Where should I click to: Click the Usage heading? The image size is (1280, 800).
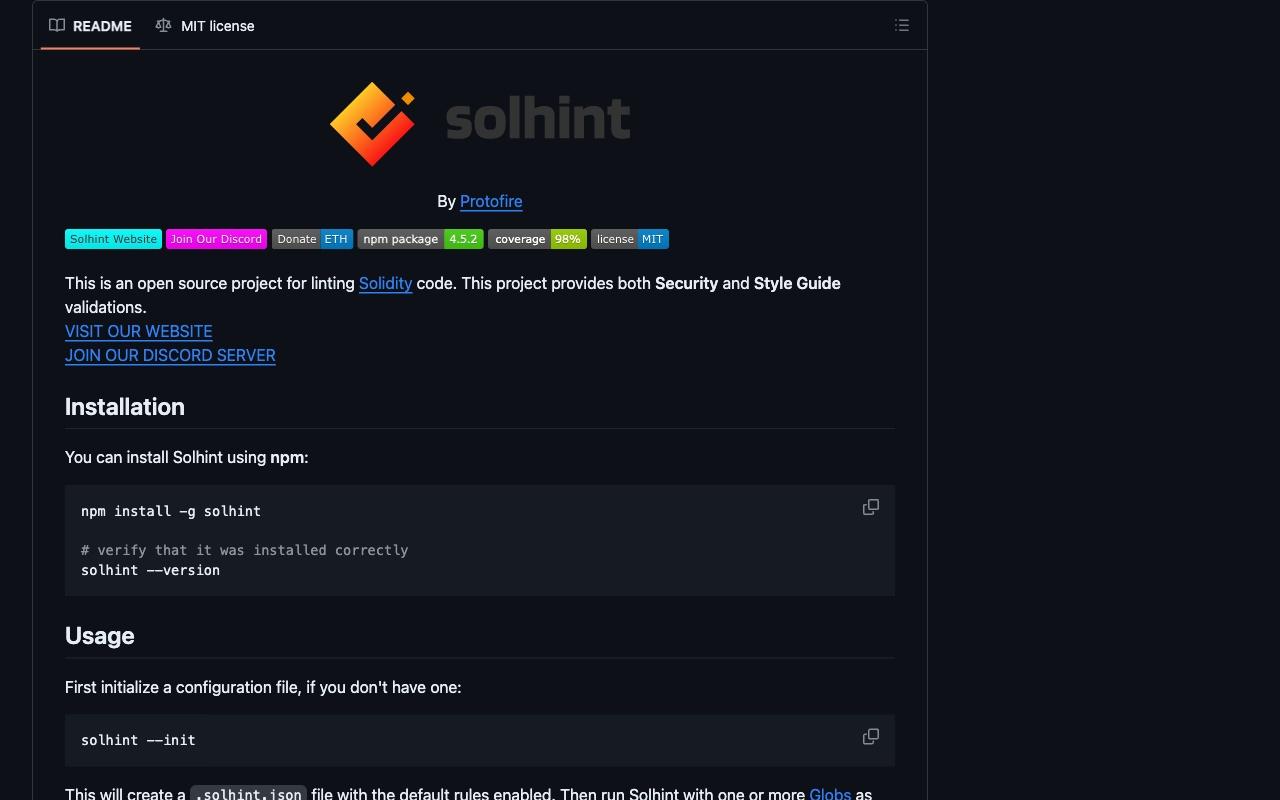click(x=100, y=636)
